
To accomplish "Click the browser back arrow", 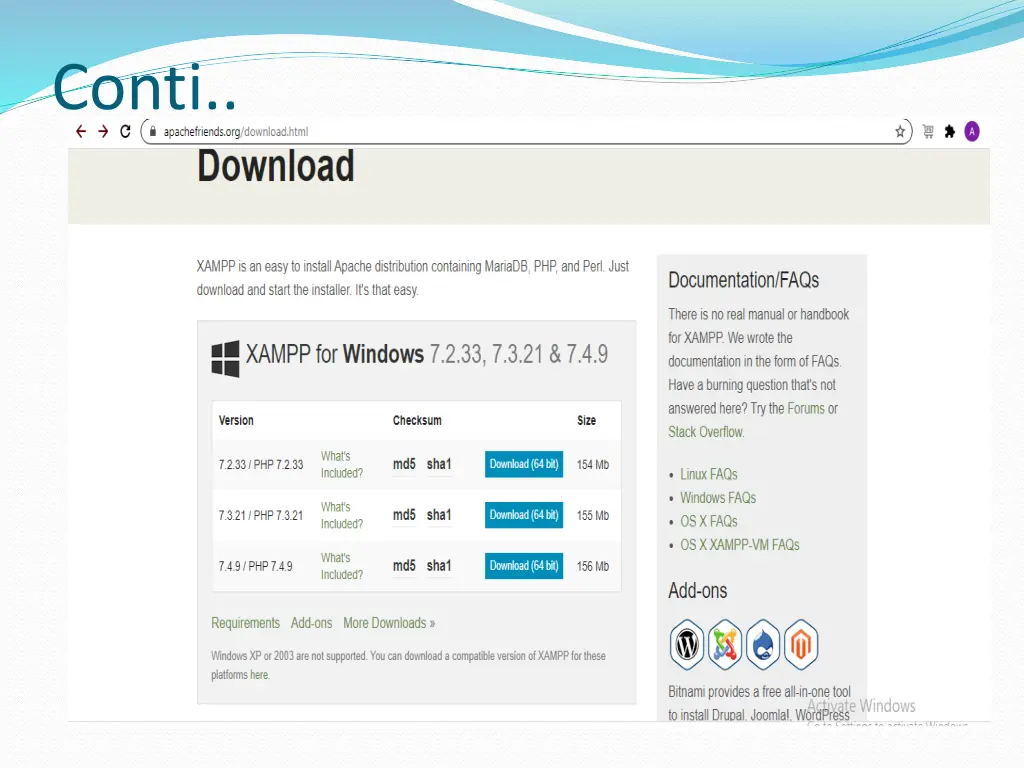I will coord(81,131).
